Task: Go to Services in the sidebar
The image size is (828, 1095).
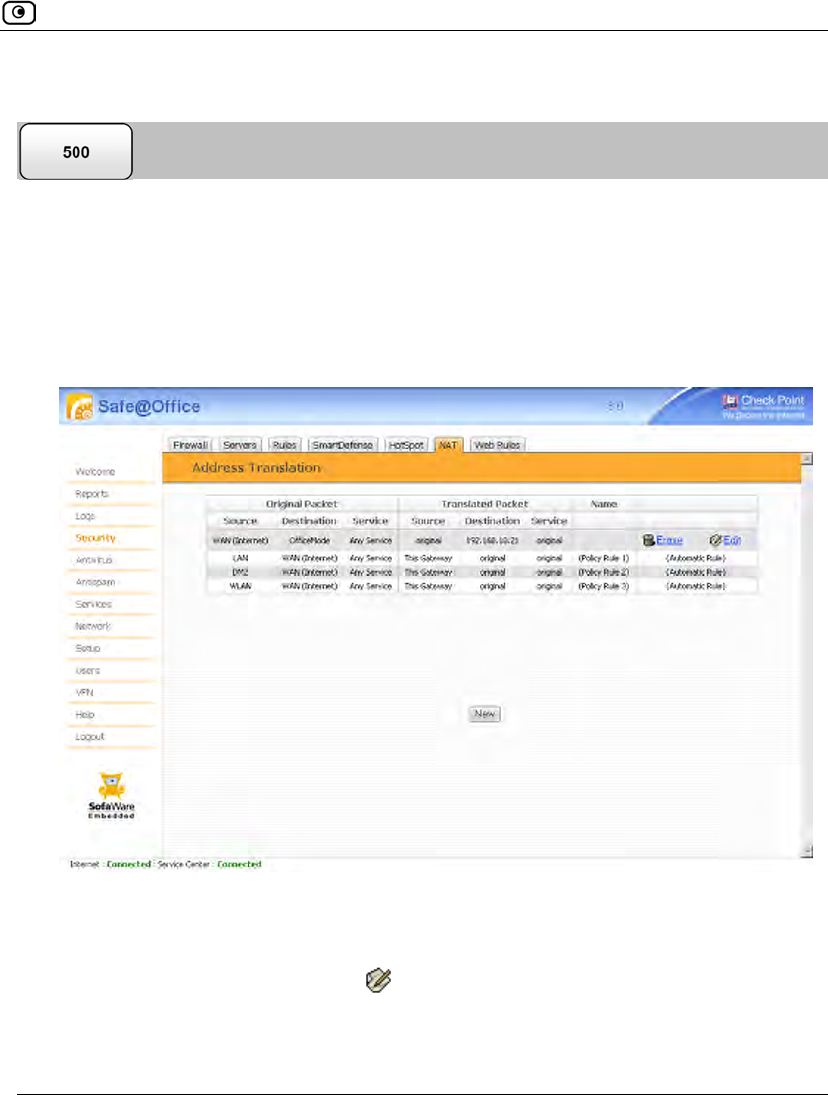Action: click(94, 604)
